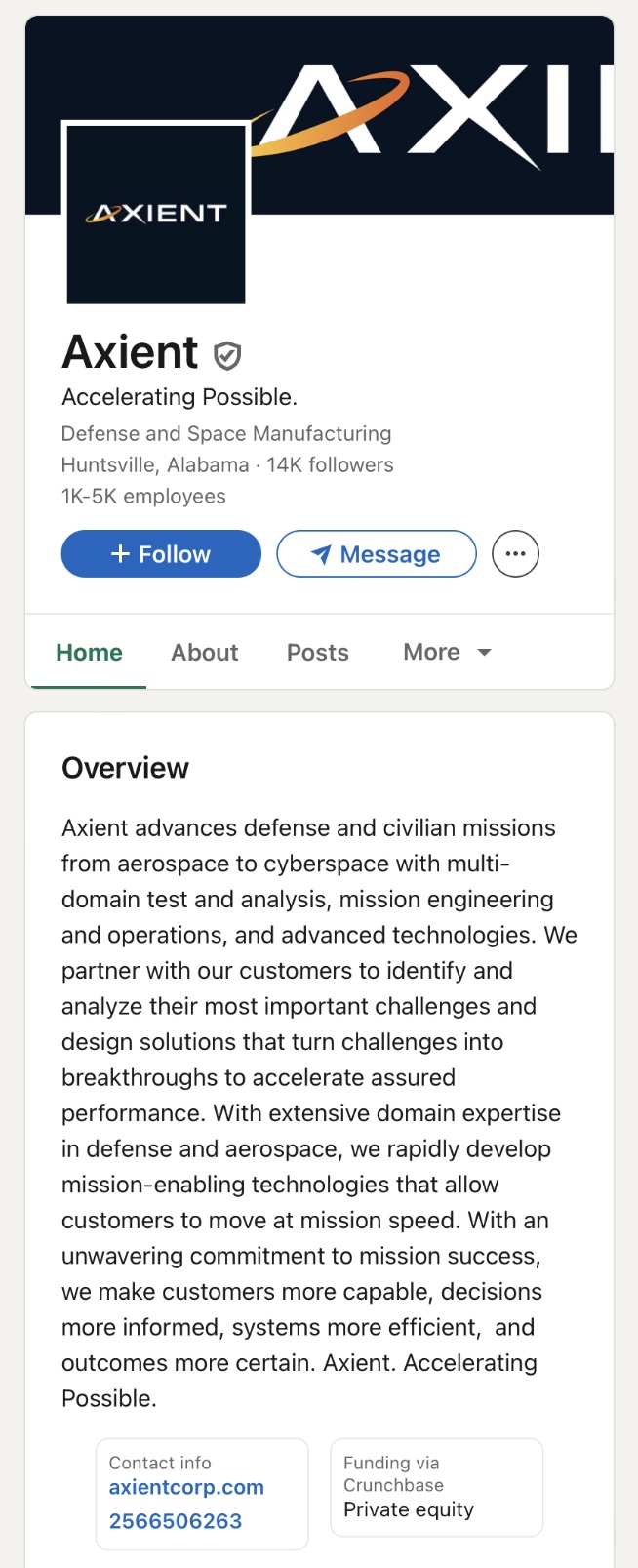Switch to the Home tab
This screenshot has height=1568, width=638.
coord(89,653)
